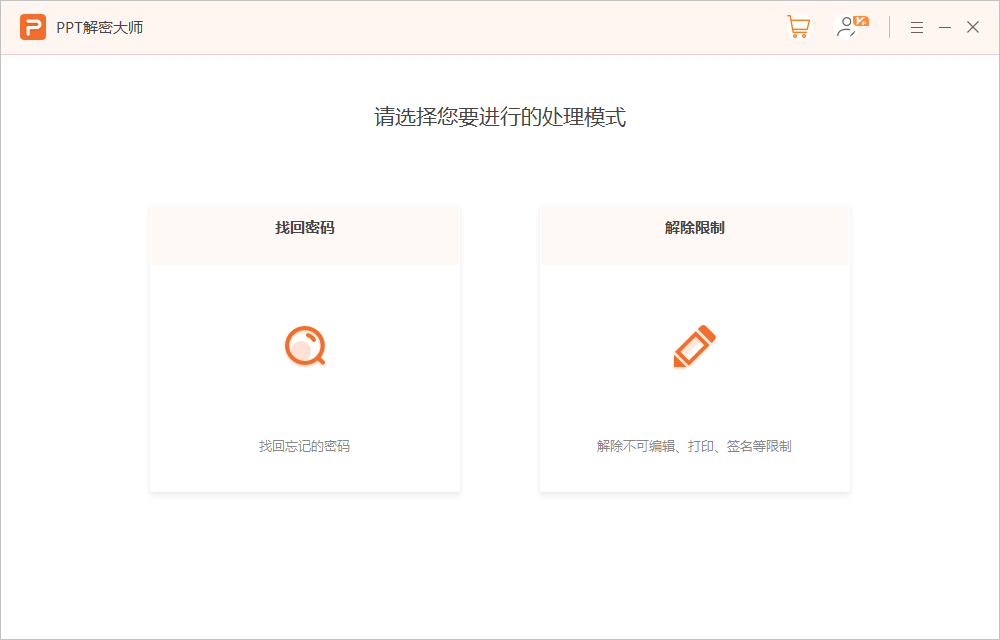Click the PPT解密大师 title text
Image resolution: width=1000 pixels, height=640 pixels.
[99, 27]
